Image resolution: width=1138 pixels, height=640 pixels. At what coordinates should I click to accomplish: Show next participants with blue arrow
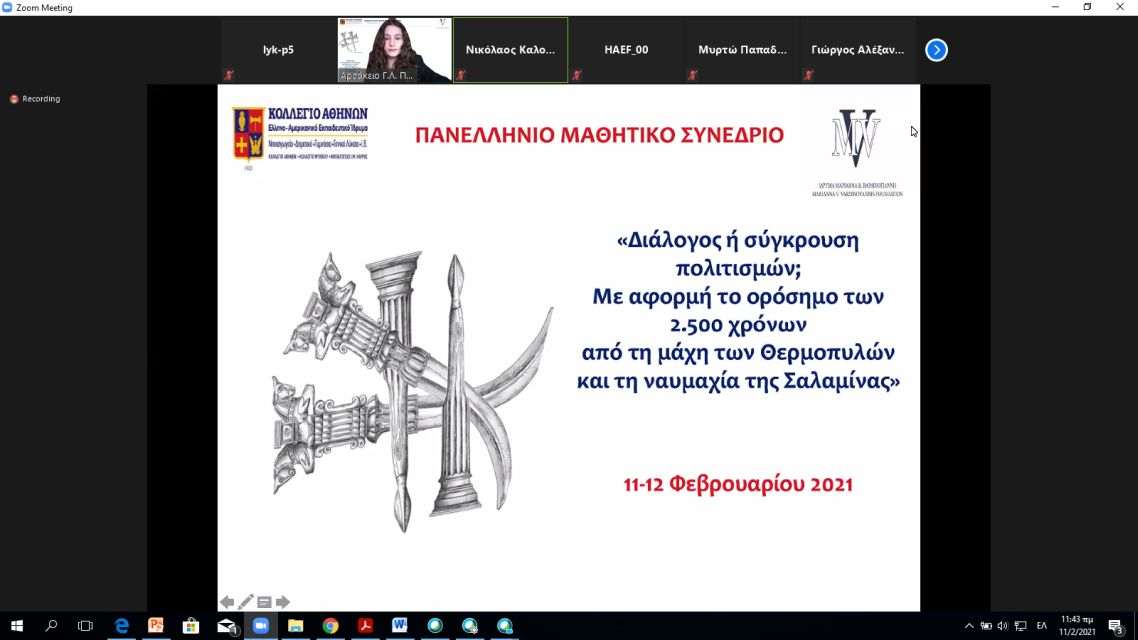point(936,50)
